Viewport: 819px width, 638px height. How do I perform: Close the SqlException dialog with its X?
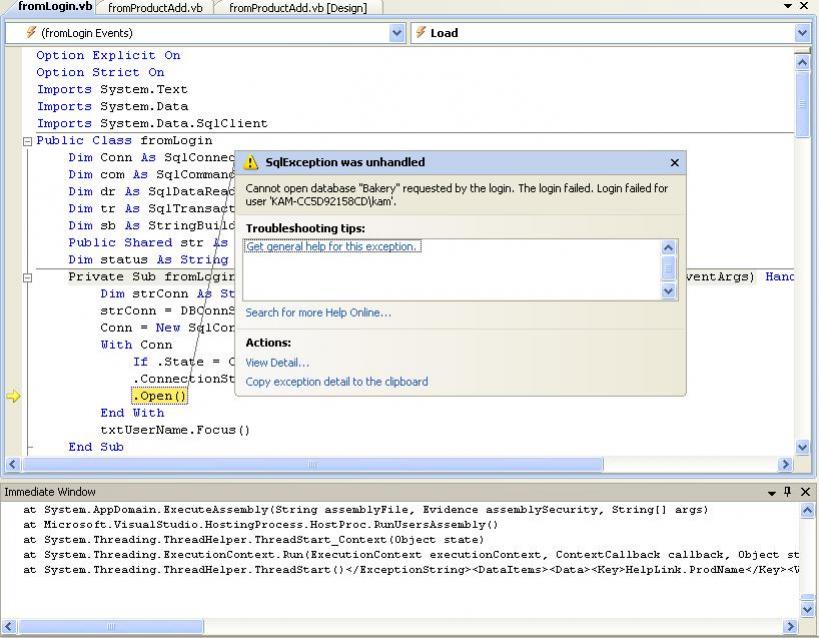click(x=674, y=163)
